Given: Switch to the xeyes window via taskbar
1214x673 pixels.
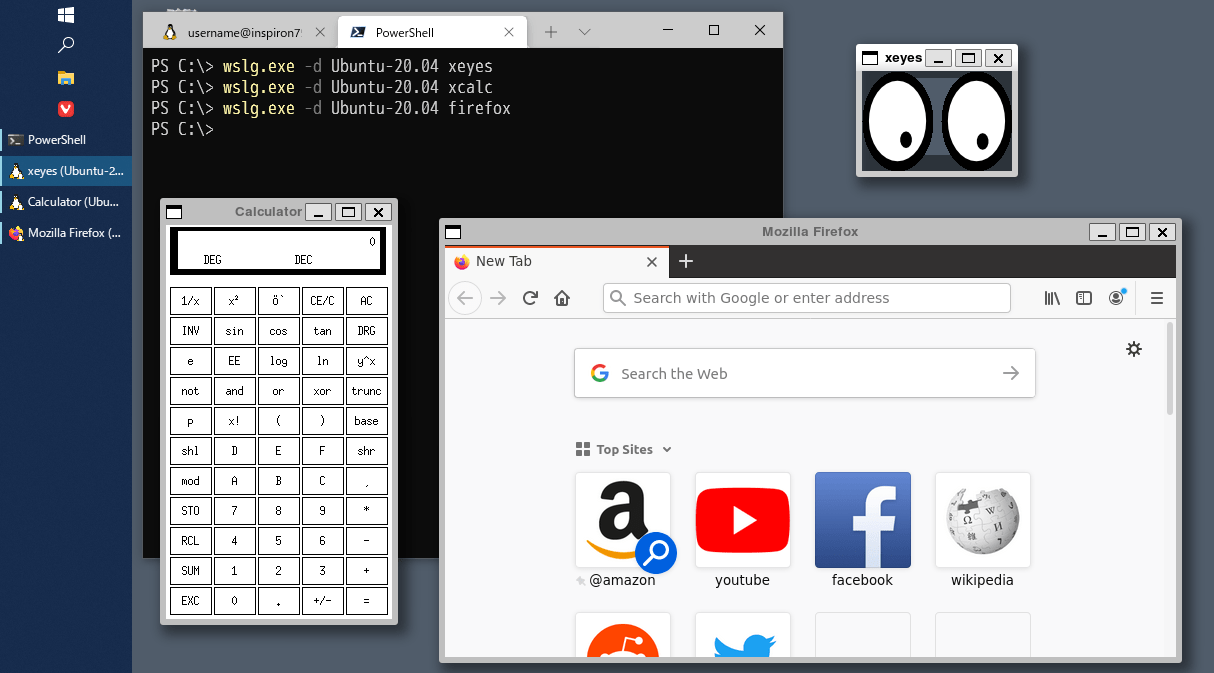Looking at the screenshot, I should click(x=66, y=170).
